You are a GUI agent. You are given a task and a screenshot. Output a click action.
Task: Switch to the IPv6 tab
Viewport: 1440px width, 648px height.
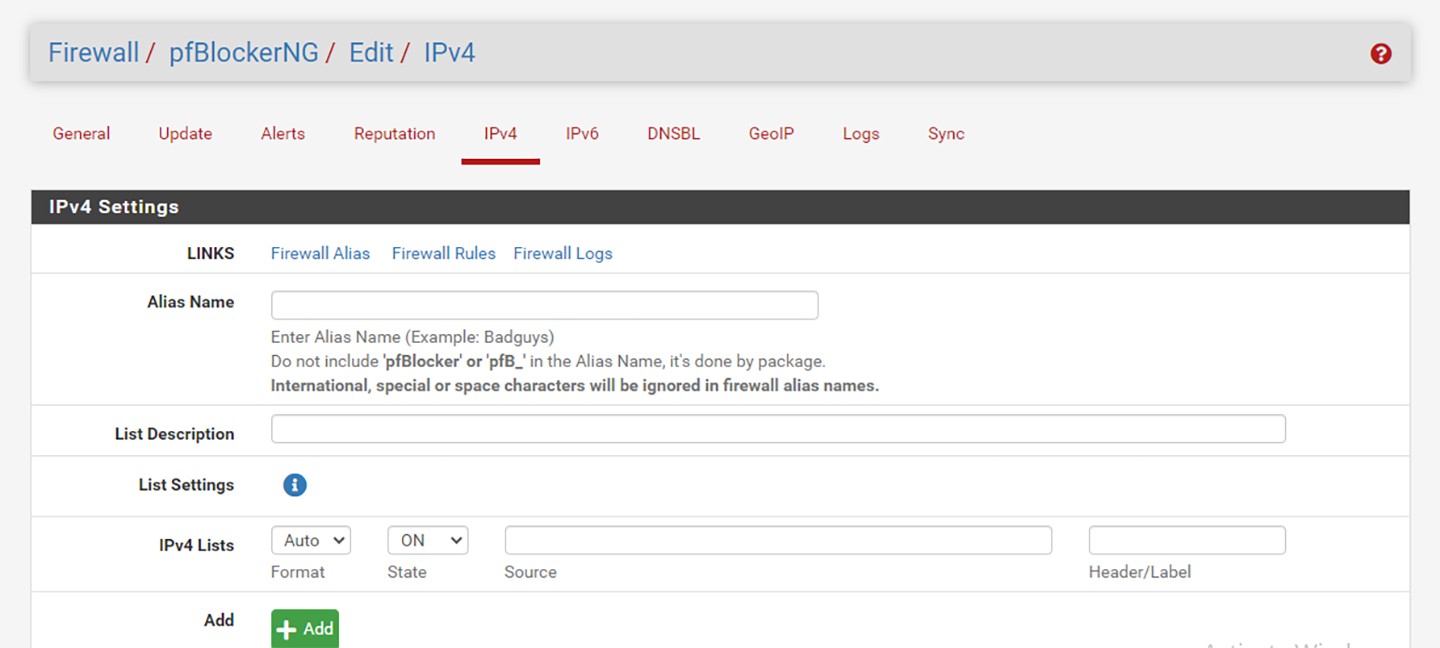tap(582, 134)
